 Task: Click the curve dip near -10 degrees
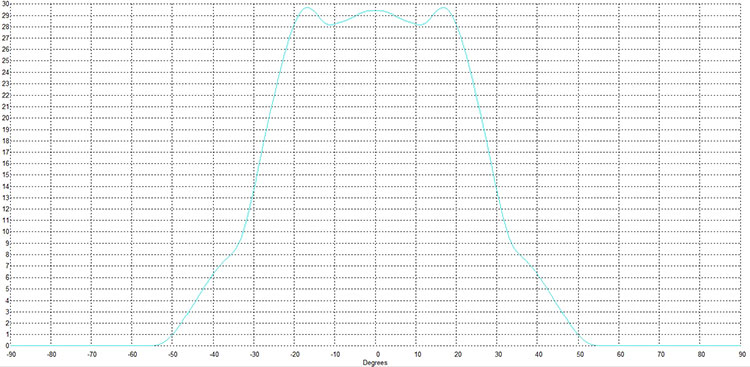click(332, 24)
